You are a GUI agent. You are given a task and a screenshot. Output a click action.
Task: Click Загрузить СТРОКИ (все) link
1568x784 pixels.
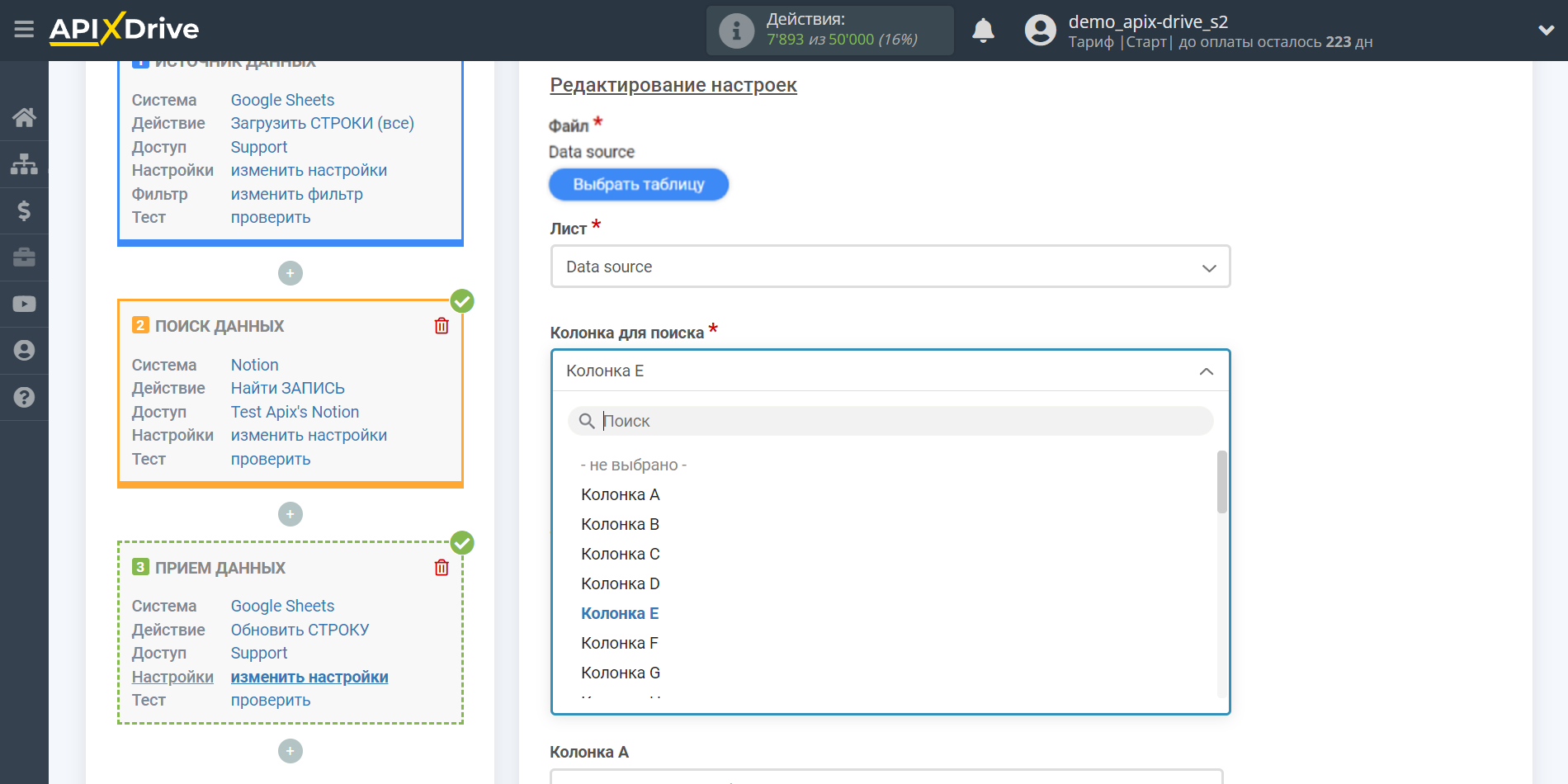(323, 123)
